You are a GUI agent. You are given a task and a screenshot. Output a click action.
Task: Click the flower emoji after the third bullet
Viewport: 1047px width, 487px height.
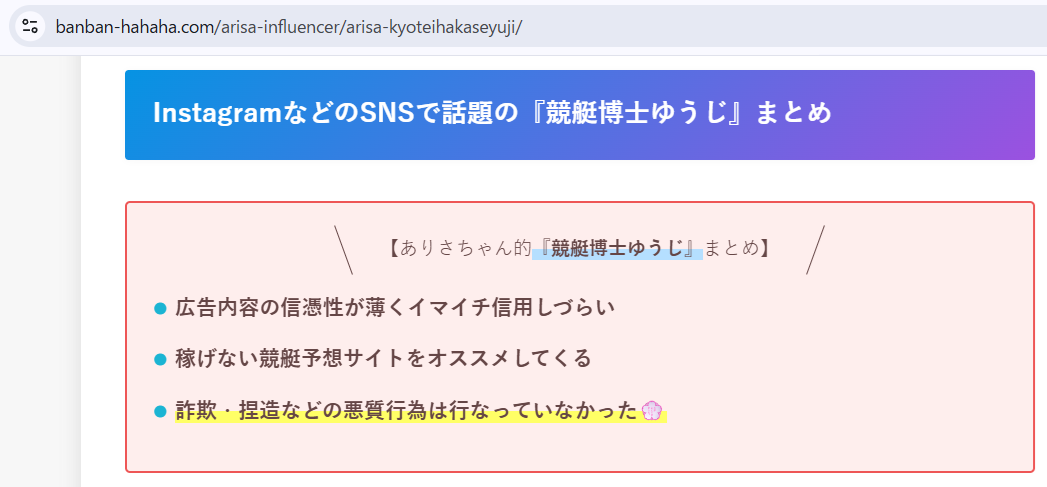pos(652,411)
